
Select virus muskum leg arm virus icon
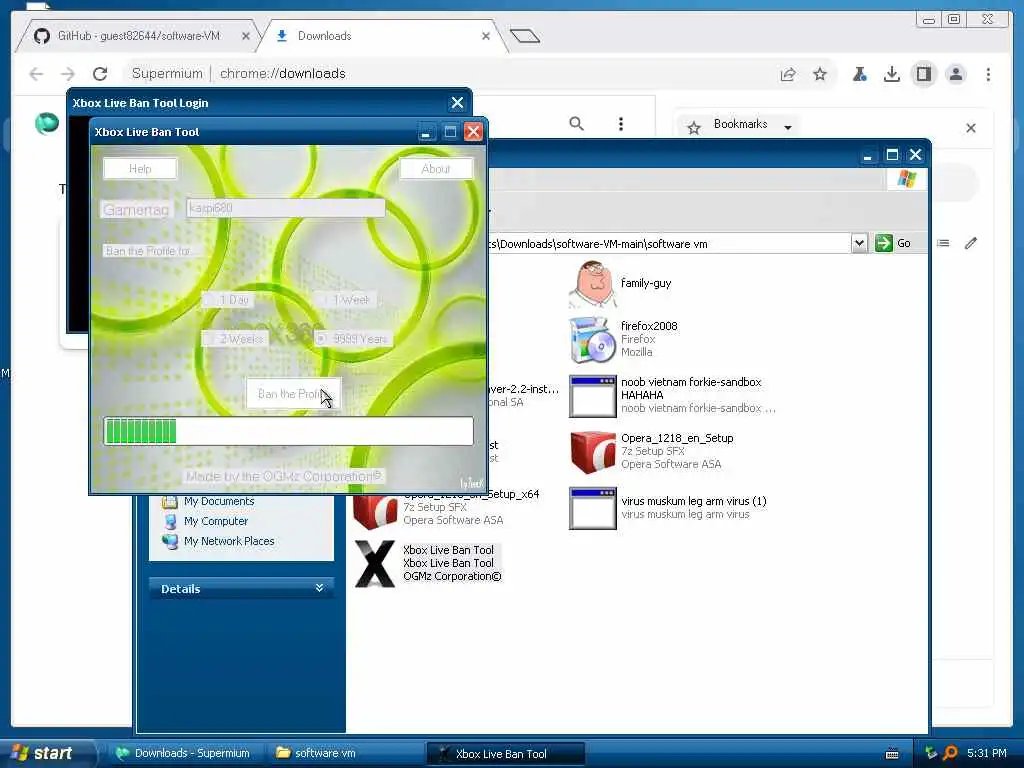pos(592,508)
